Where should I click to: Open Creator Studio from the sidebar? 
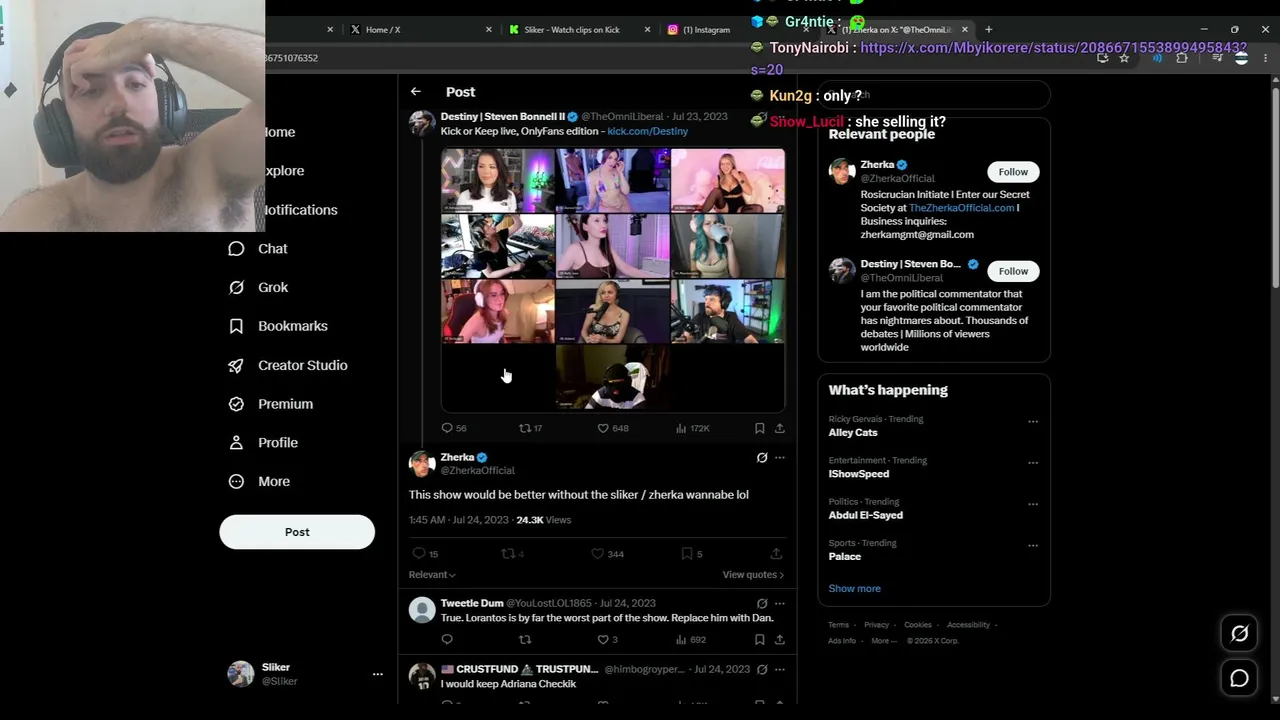303,365
